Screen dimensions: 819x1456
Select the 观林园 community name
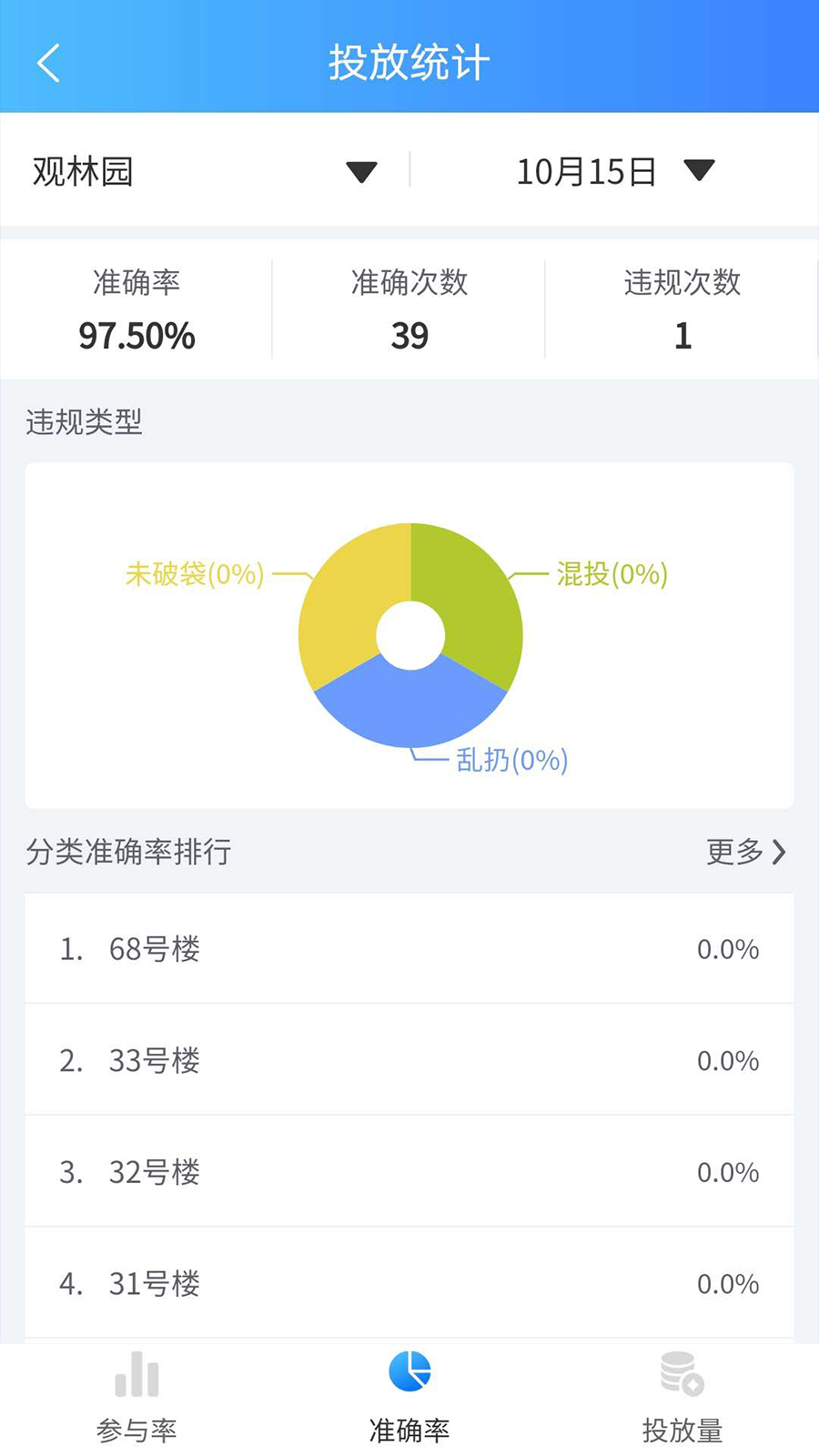click(x=84, y=171)
